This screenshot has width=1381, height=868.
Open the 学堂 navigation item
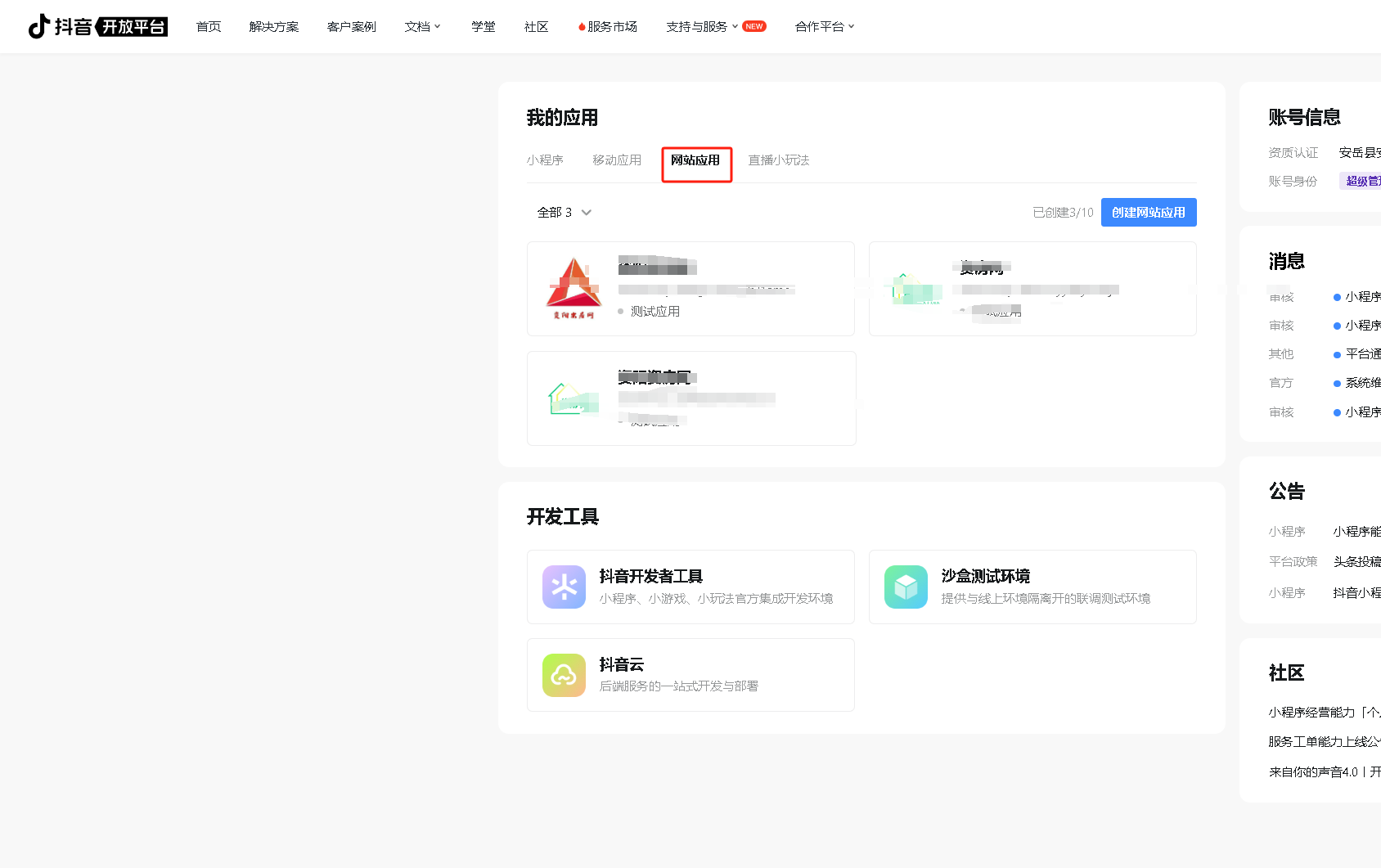[483, 27]
